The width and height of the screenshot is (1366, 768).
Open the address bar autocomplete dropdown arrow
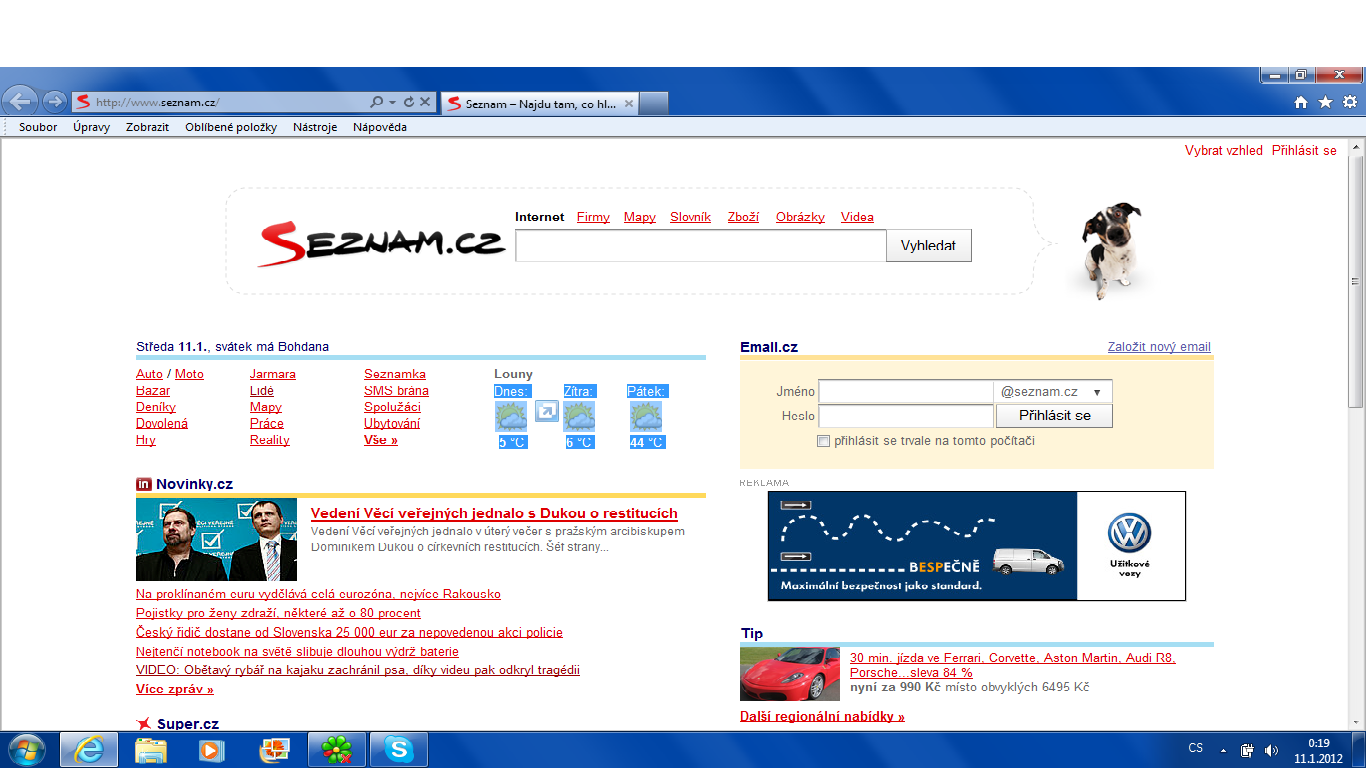pyautogui.click(x=393, y=102)
